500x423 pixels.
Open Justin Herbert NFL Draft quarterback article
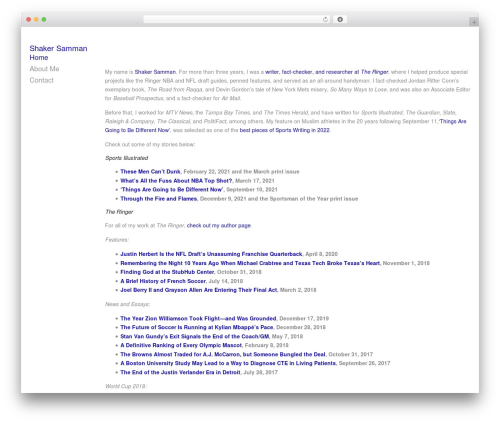(211, 254)
